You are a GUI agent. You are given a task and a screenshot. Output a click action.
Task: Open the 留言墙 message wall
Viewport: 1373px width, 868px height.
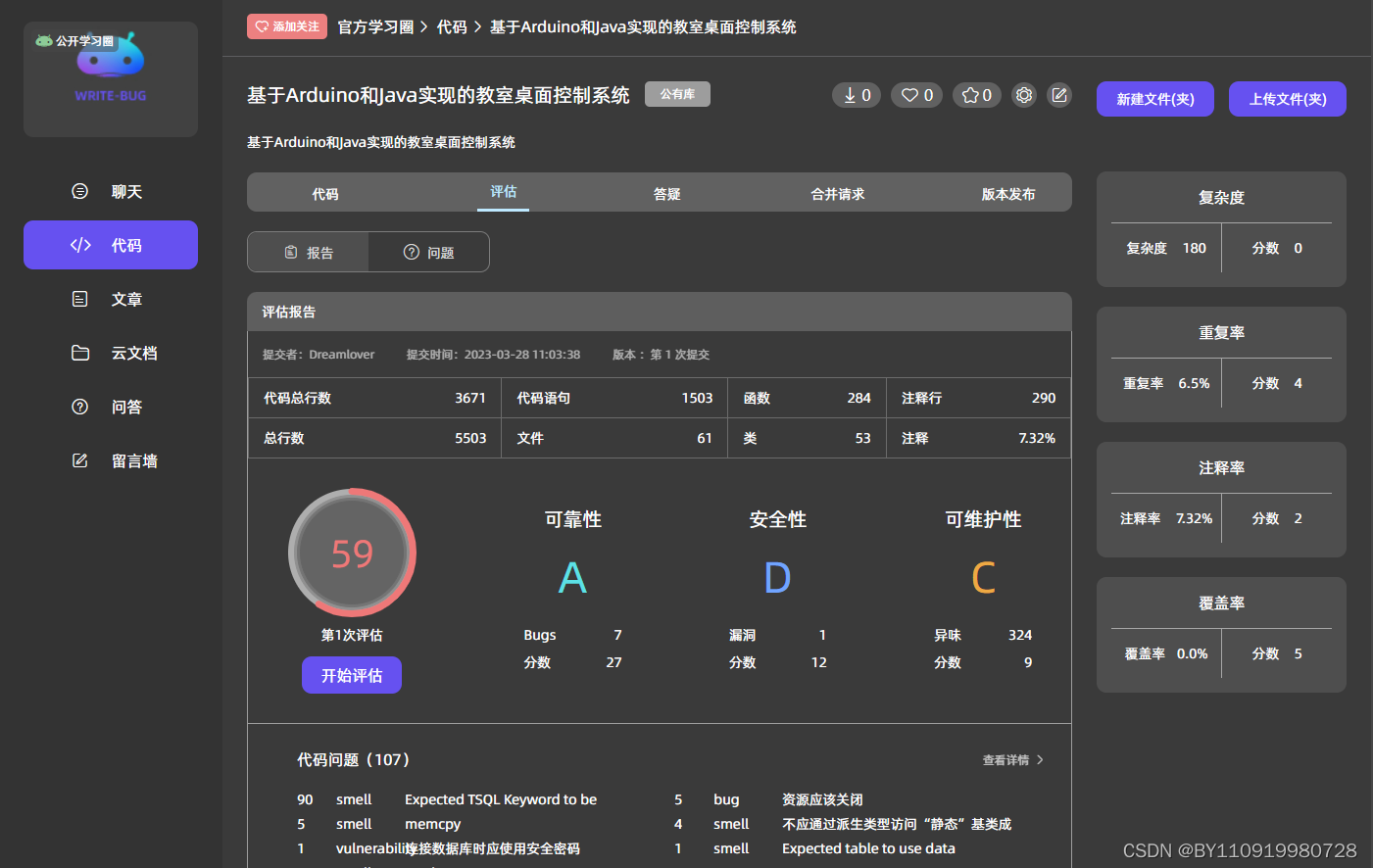(x=111, y=460)
